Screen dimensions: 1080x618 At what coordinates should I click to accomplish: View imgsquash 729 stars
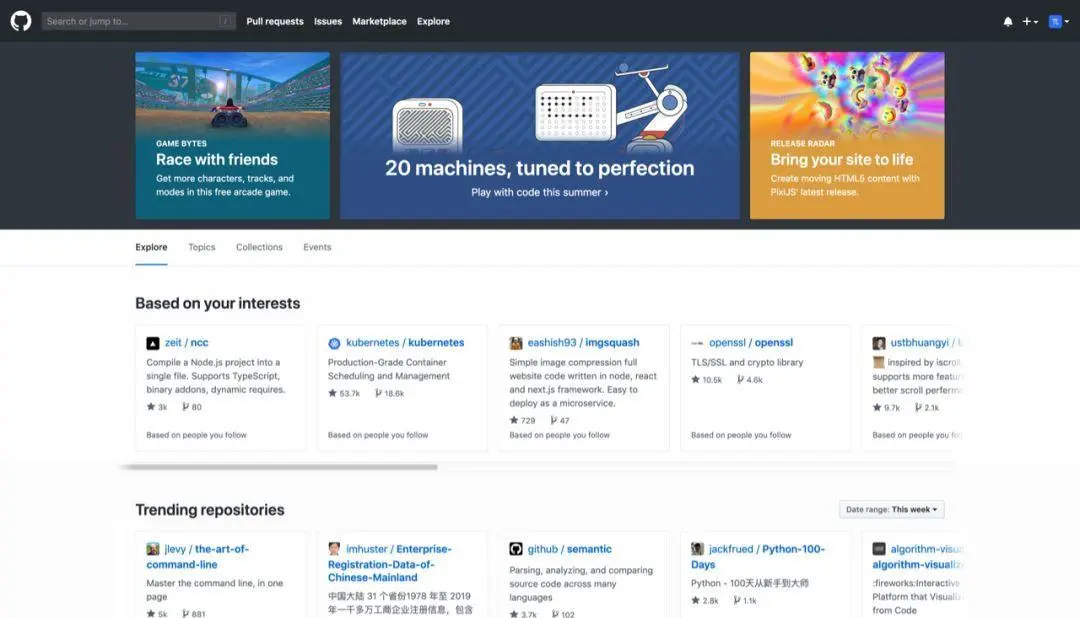pos(522,420)
